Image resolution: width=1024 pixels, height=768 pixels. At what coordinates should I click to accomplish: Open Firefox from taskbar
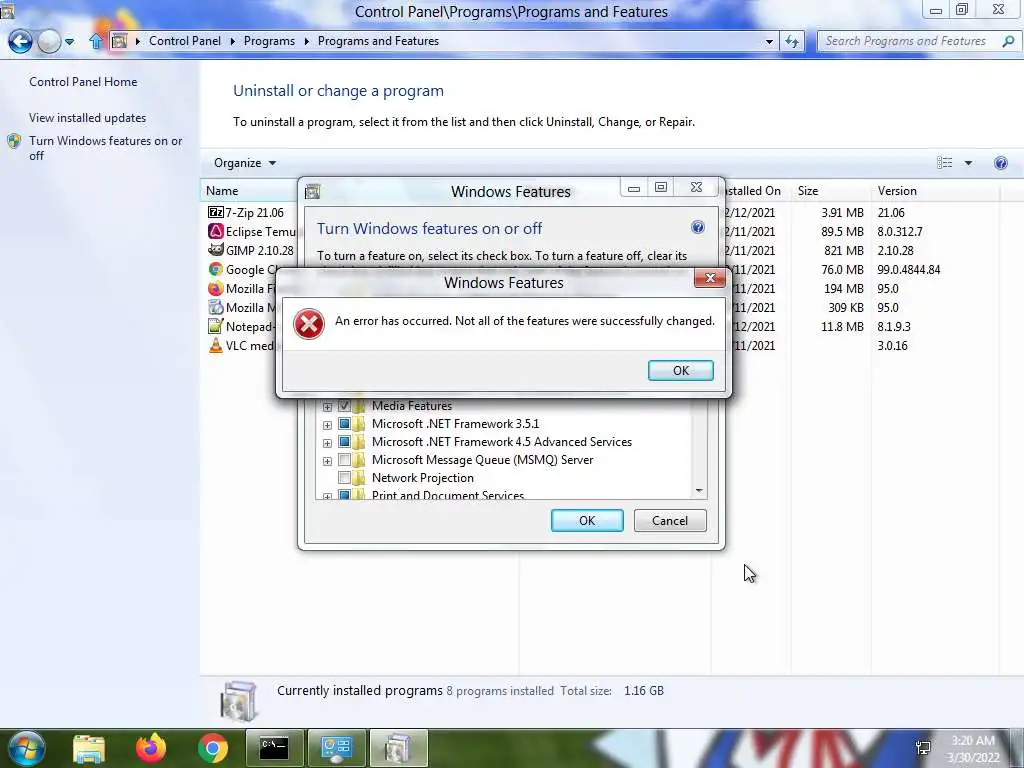pos(151,748)
